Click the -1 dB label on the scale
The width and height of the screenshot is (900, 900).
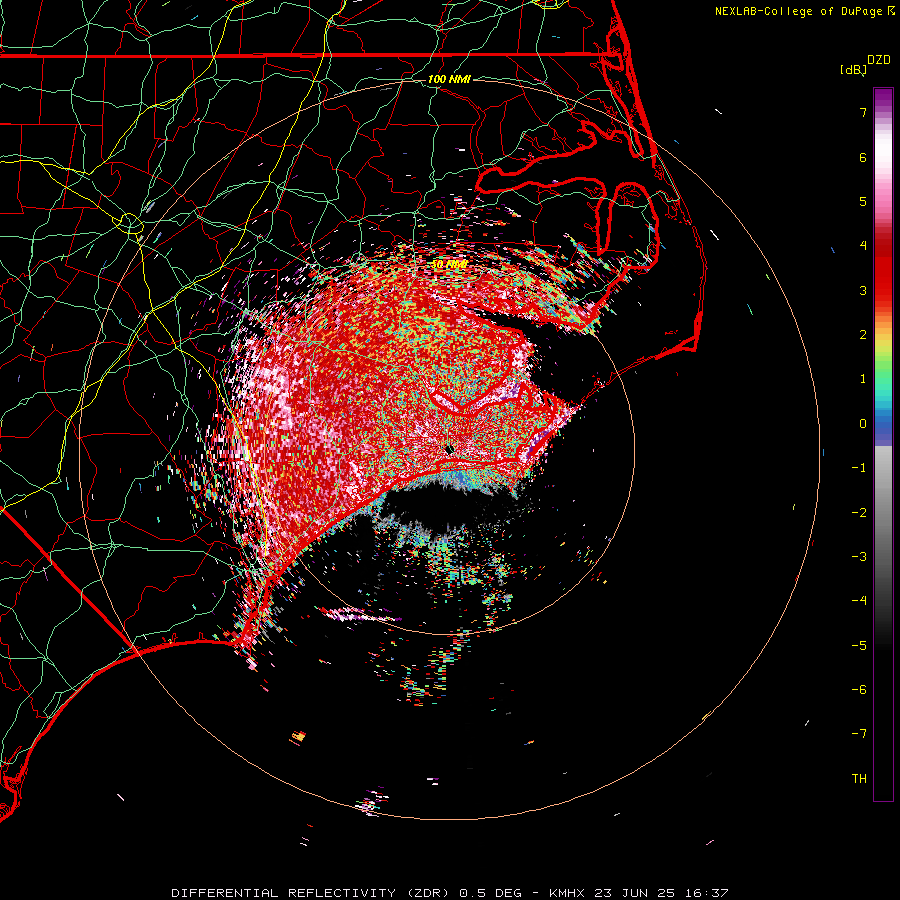(x=859, y=468)
